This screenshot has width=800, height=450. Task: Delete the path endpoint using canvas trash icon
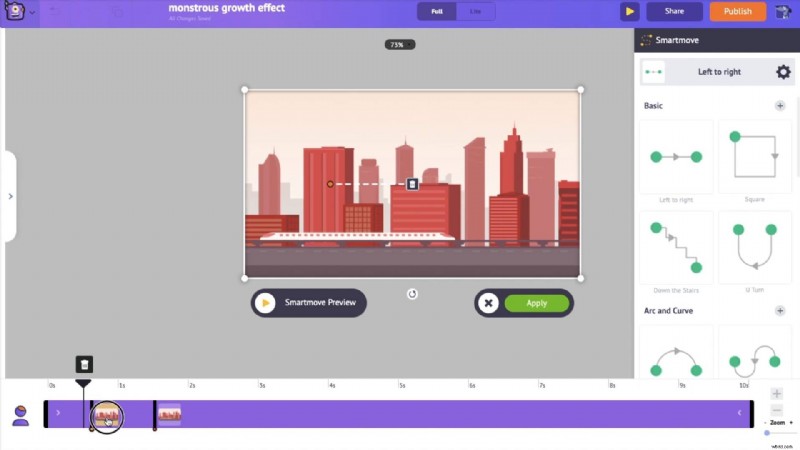tap(412, 184)
